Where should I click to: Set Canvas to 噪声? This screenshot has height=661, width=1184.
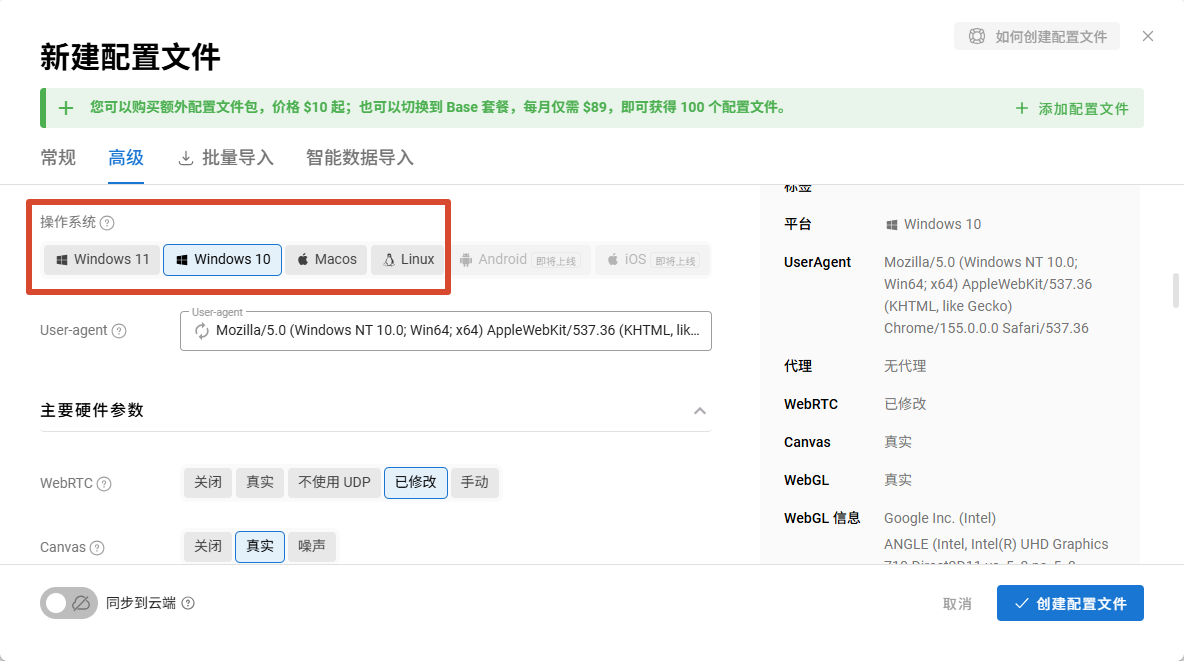[311, 546]
